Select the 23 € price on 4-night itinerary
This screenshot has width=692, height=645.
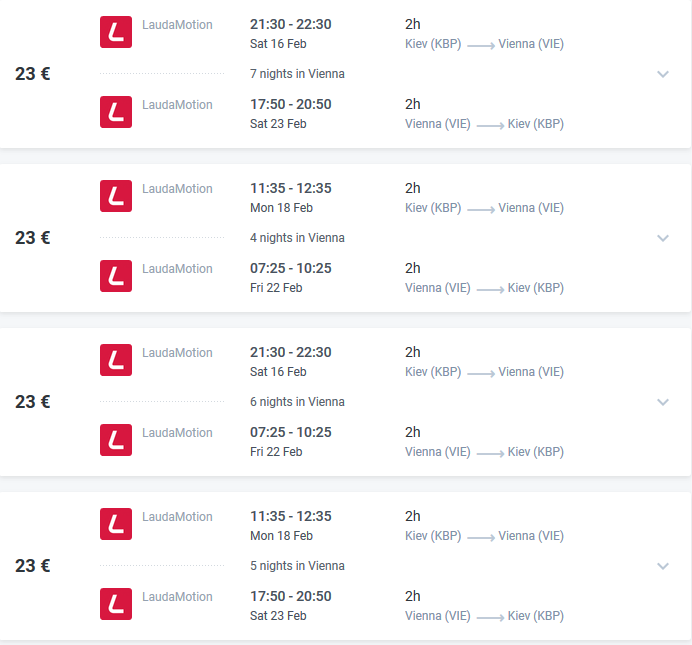(33, 238)
